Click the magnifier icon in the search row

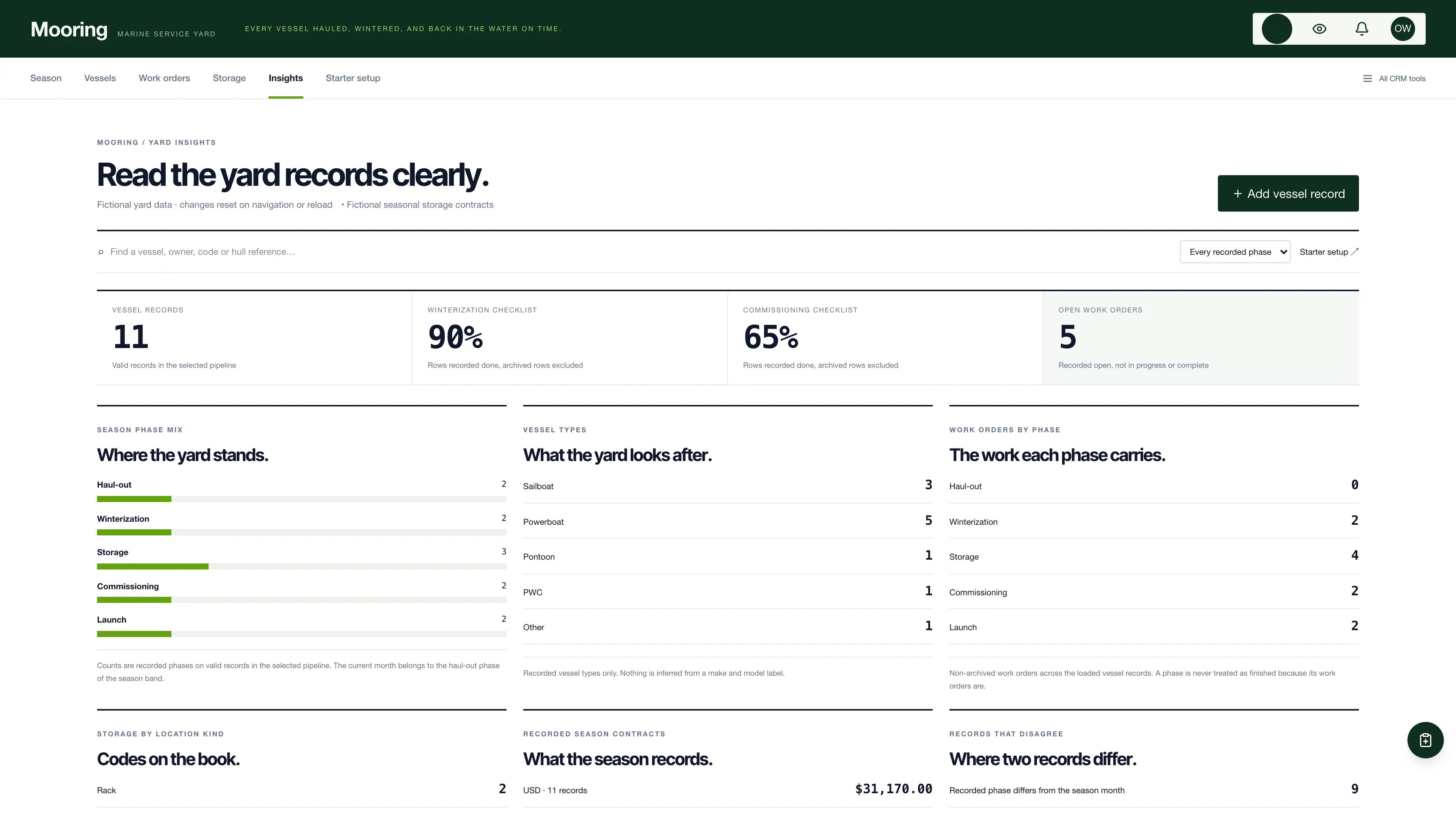point(100,252)
